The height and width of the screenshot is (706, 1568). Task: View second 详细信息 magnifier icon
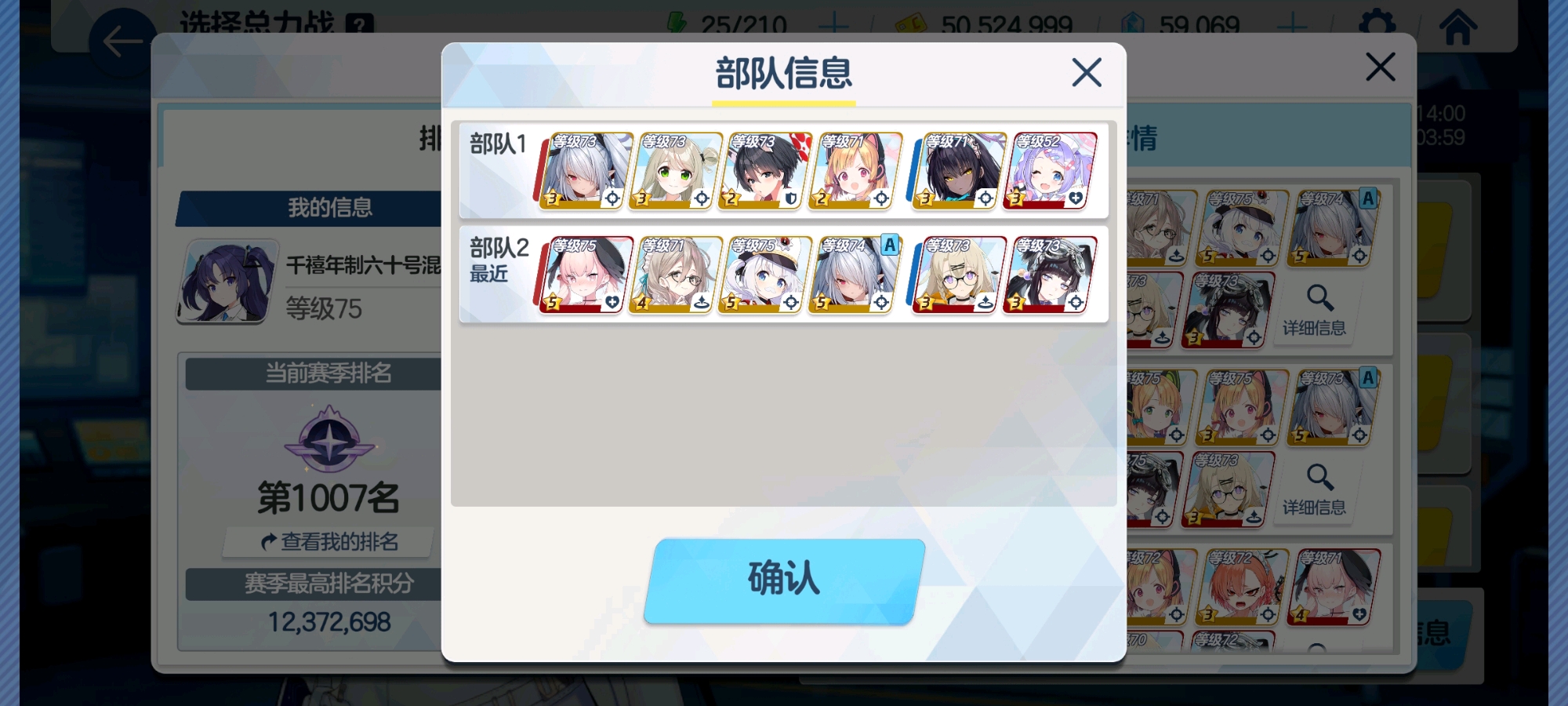click(1319, 477)
